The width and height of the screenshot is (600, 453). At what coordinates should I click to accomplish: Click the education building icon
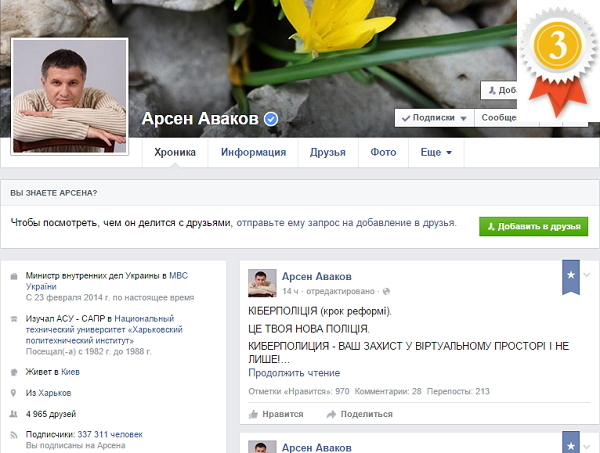(x=14, y=319)
